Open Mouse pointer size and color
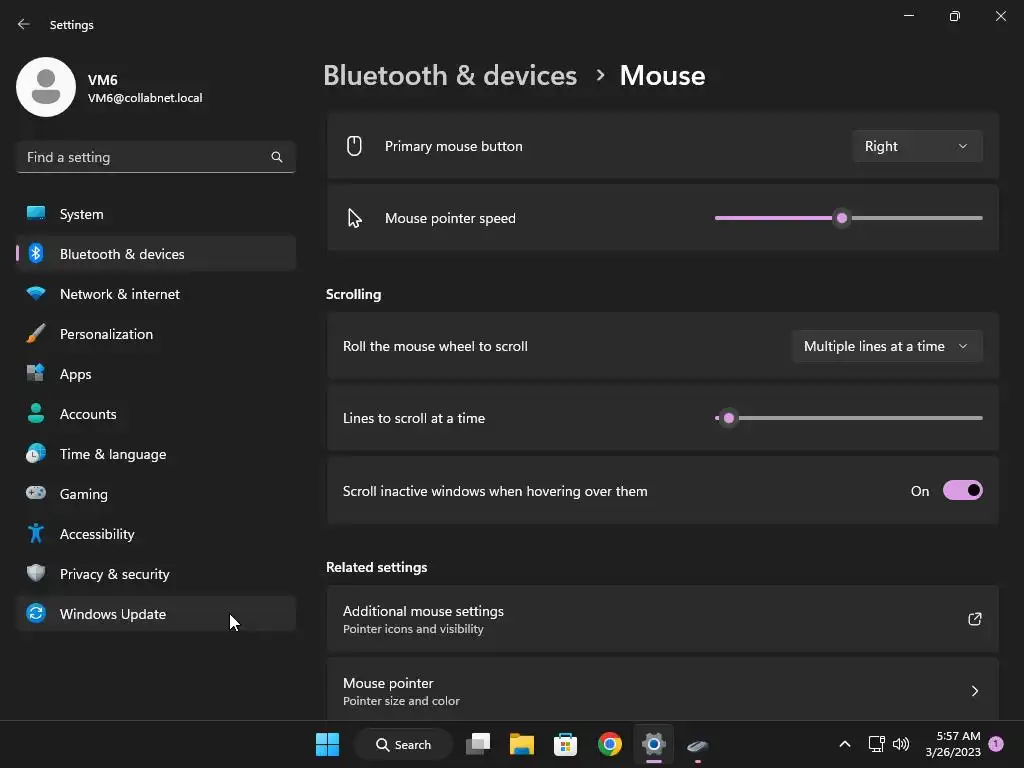This screenshot has width=1024, height=768. 663,690
